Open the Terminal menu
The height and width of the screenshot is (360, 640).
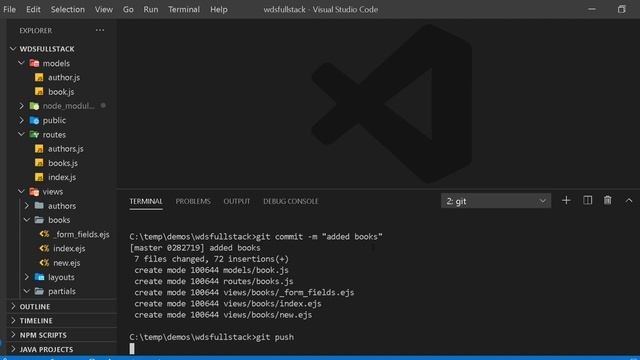click(x=184, y=9)
